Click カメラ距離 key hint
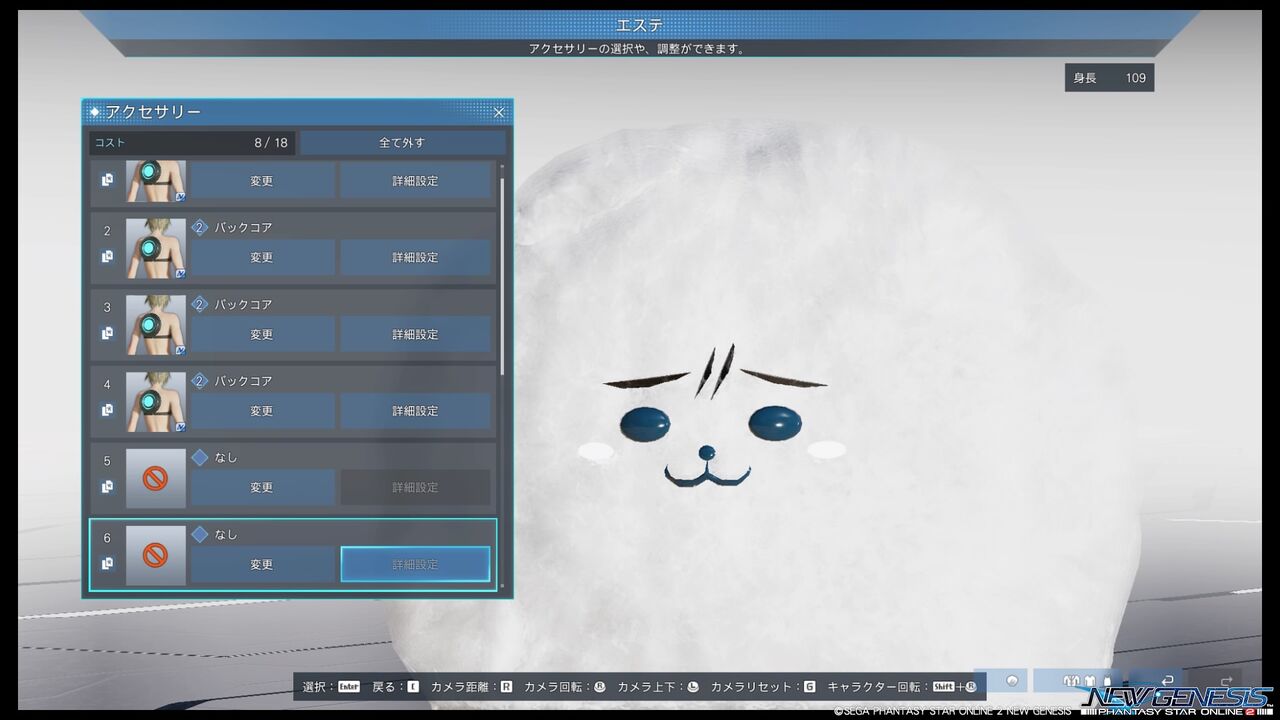 (x=471, y=687)
